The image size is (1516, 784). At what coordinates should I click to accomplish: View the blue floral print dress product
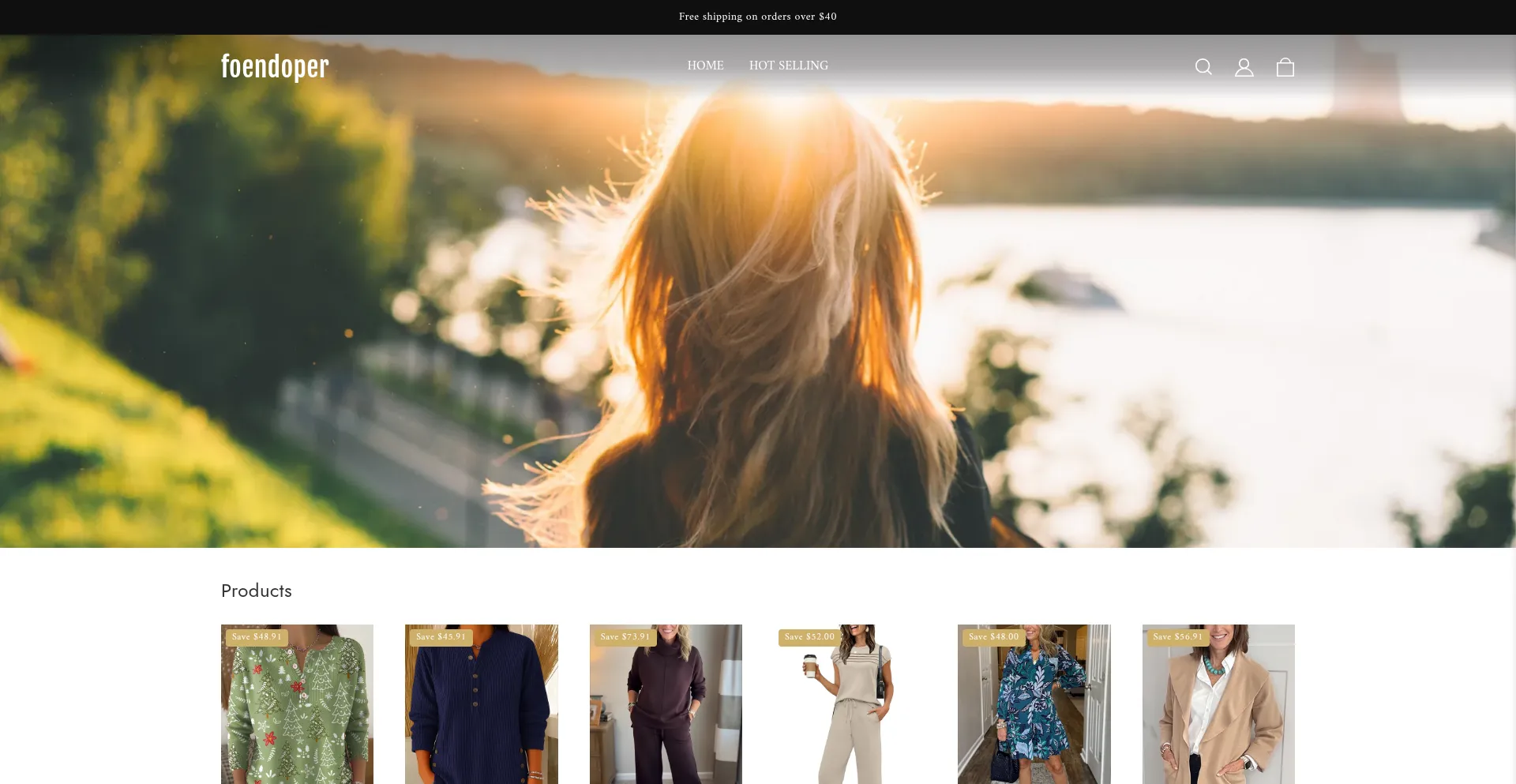coord(1034,711)
